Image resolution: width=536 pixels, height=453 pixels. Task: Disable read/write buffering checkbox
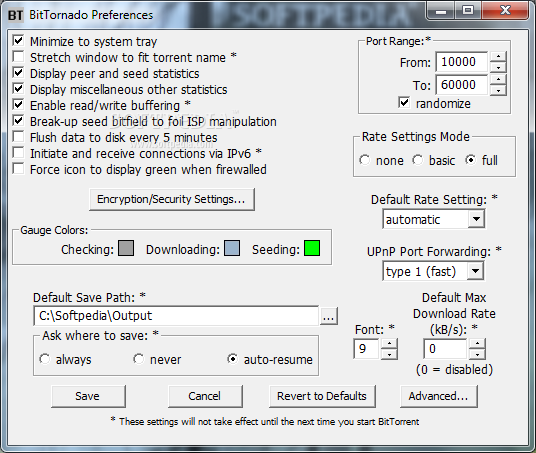point(18,105)
